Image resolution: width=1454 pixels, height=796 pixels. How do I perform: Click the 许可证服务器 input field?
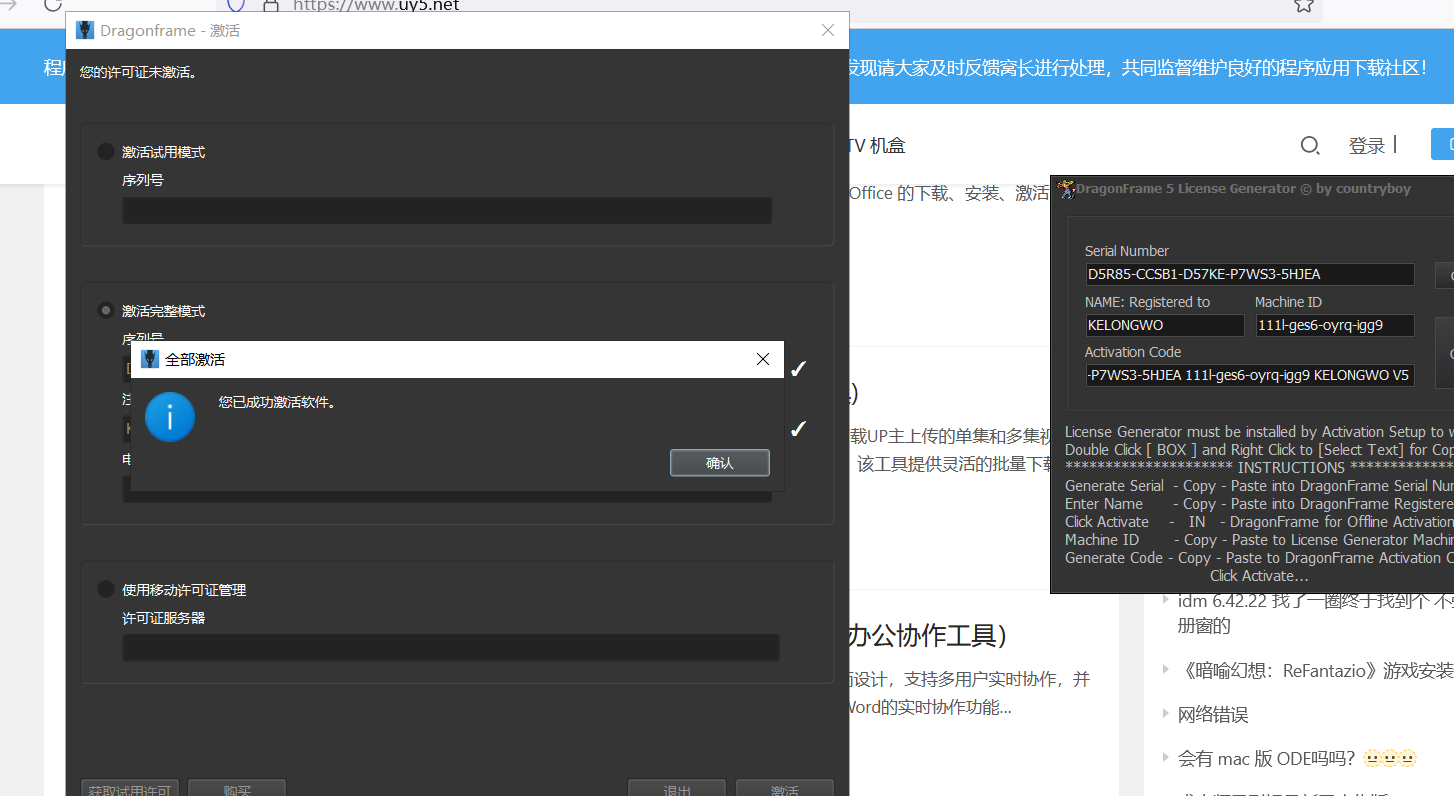coord(451,648)
